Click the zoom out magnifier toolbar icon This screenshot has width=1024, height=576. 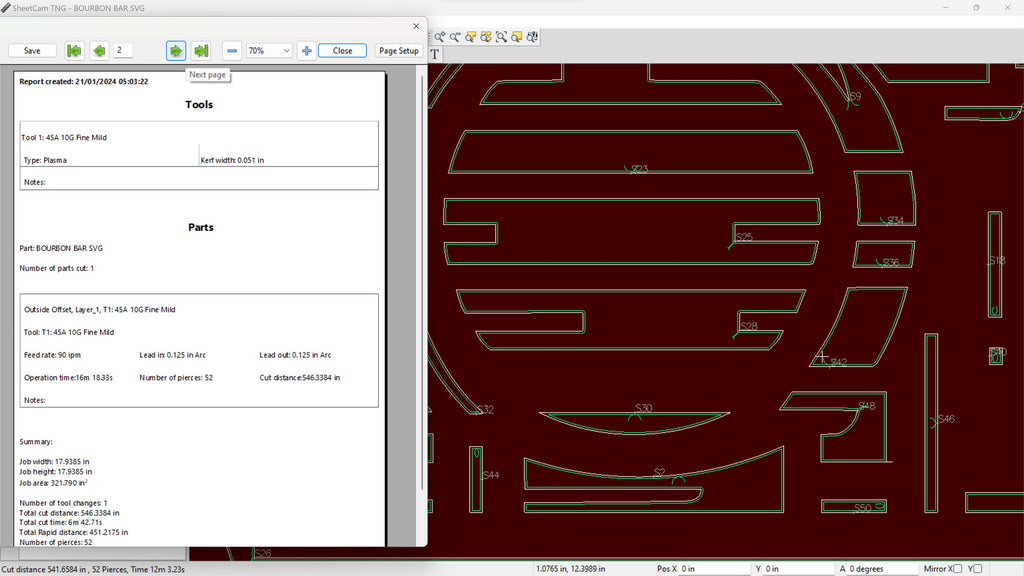tap(455, 37)
